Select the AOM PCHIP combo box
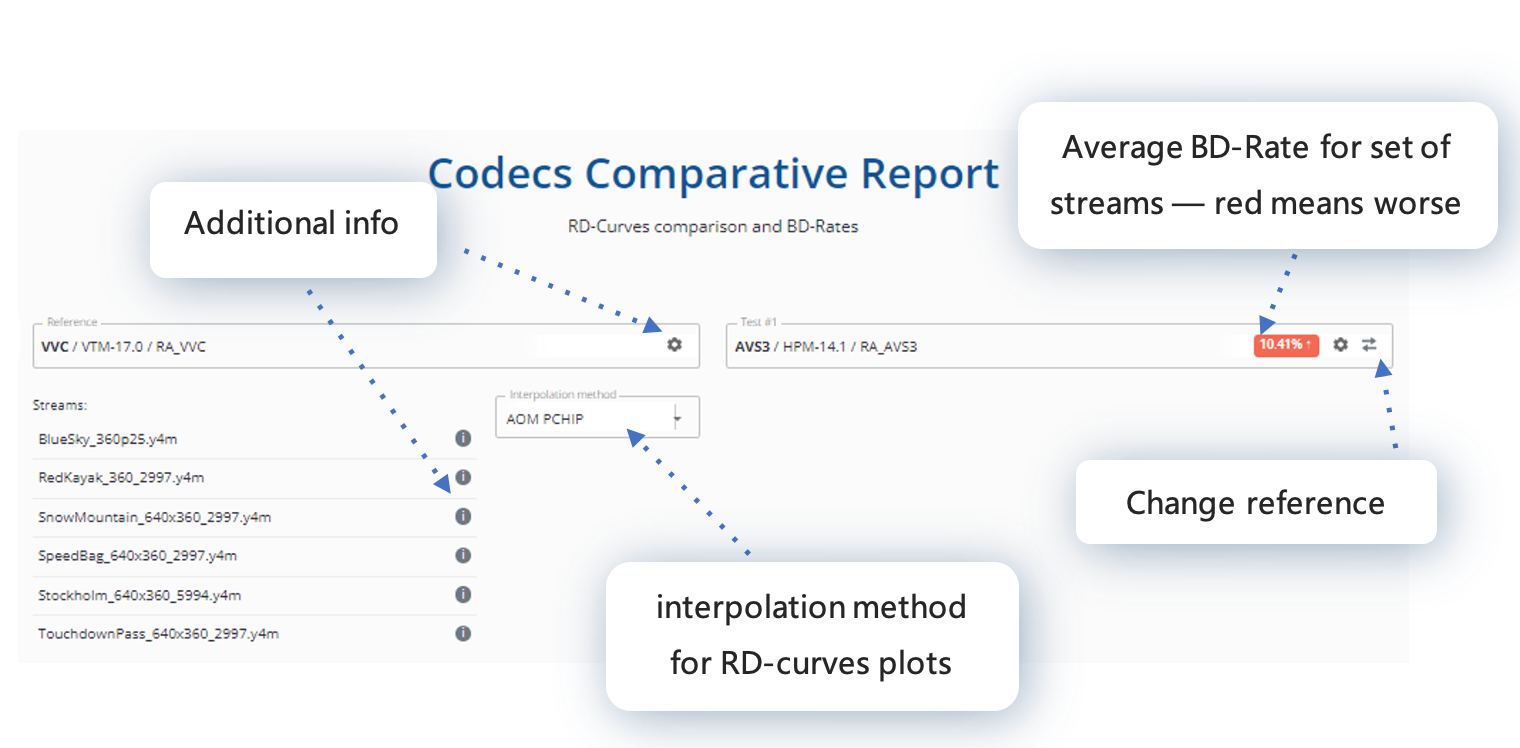This screenshot has width=1520, height=748. coord(597,417)
